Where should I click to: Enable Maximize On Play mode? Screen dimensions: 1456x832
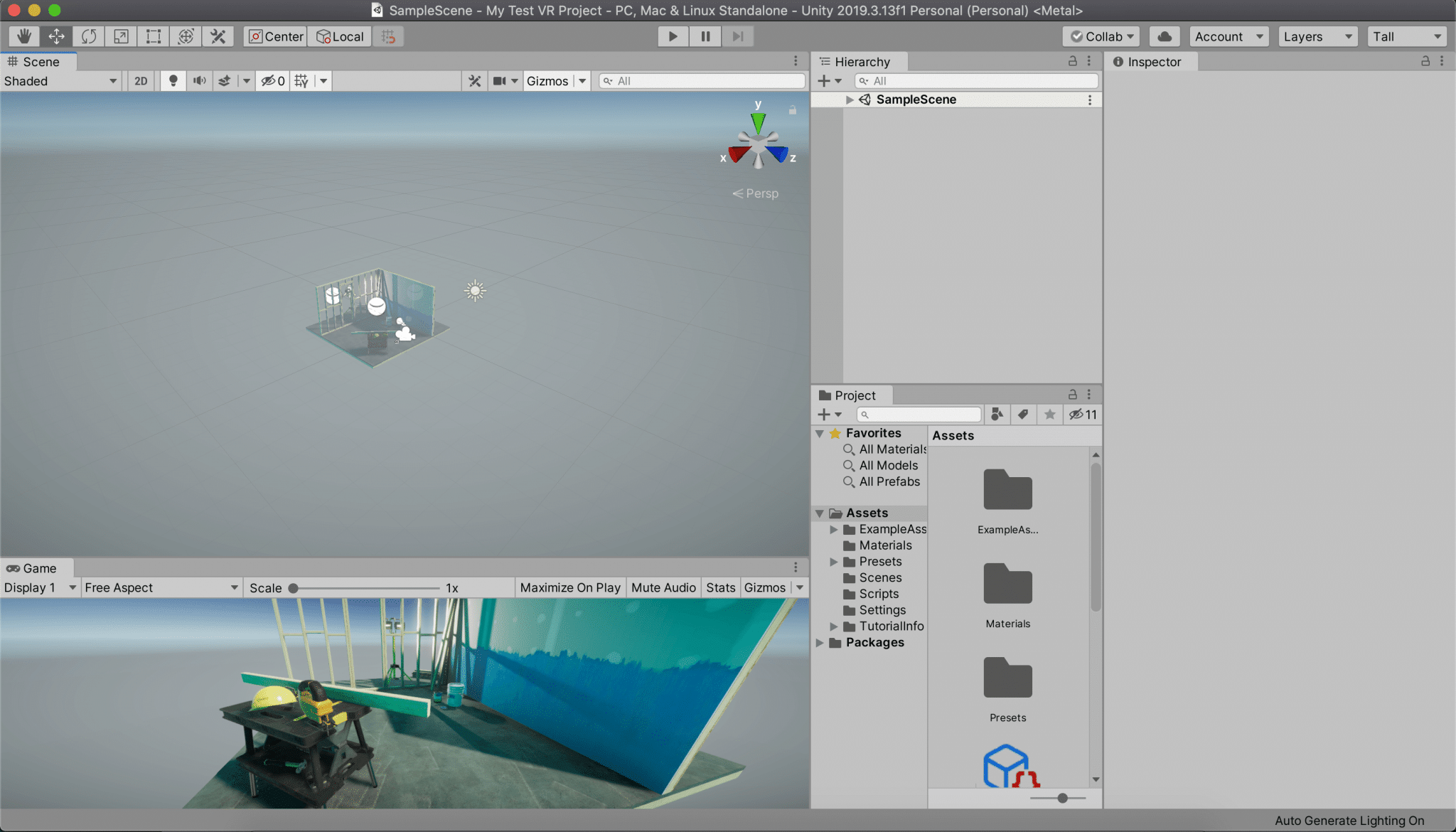click(x=569, y=587)
